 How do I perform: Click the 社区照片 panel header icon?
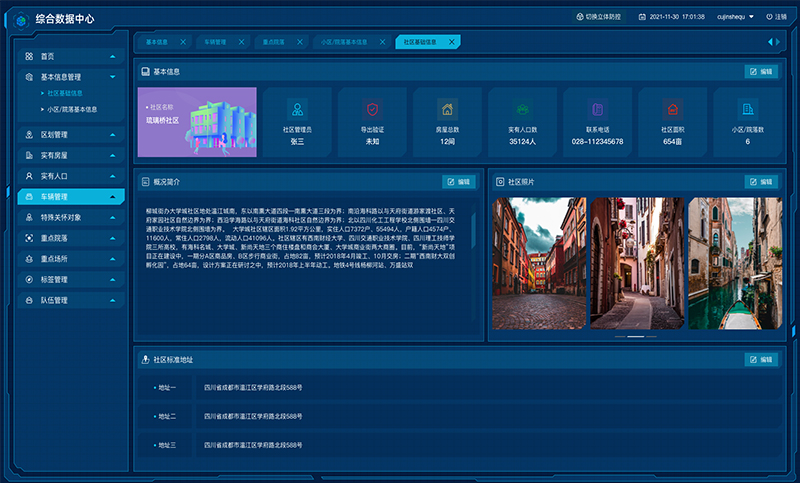click(500, 182)
